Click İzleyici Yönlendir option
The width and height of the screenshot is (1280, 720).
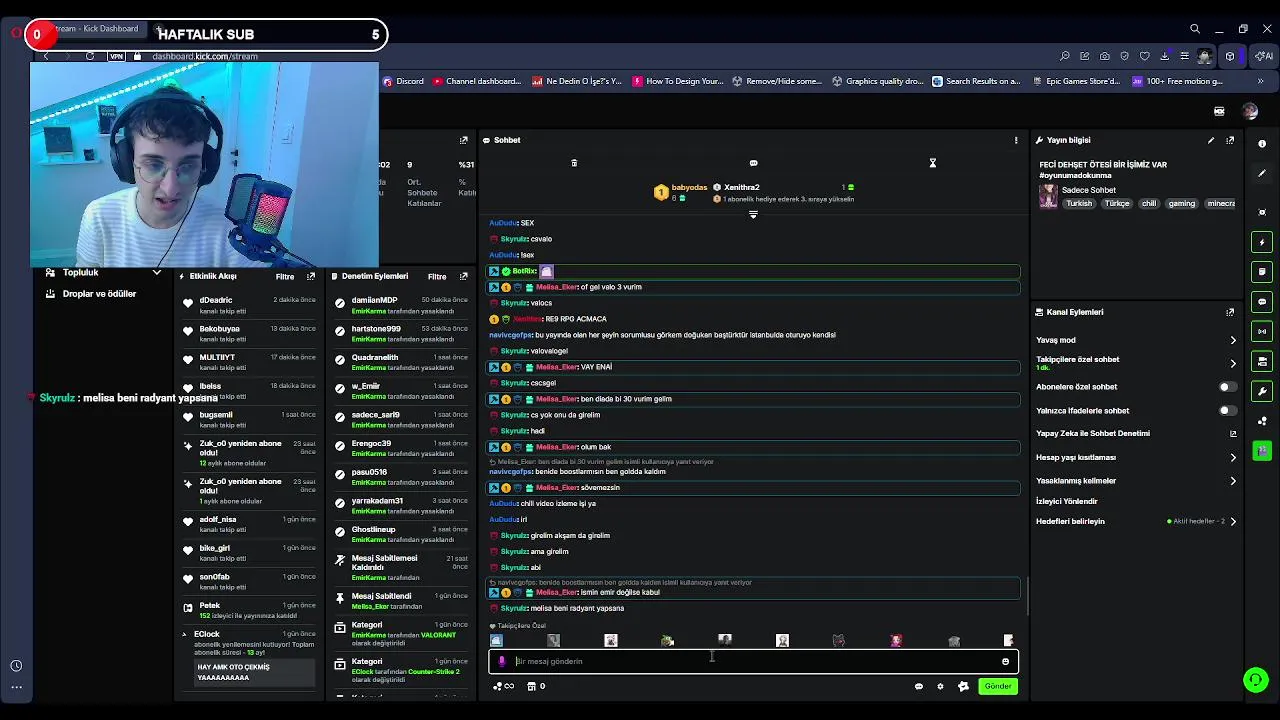1067,501
